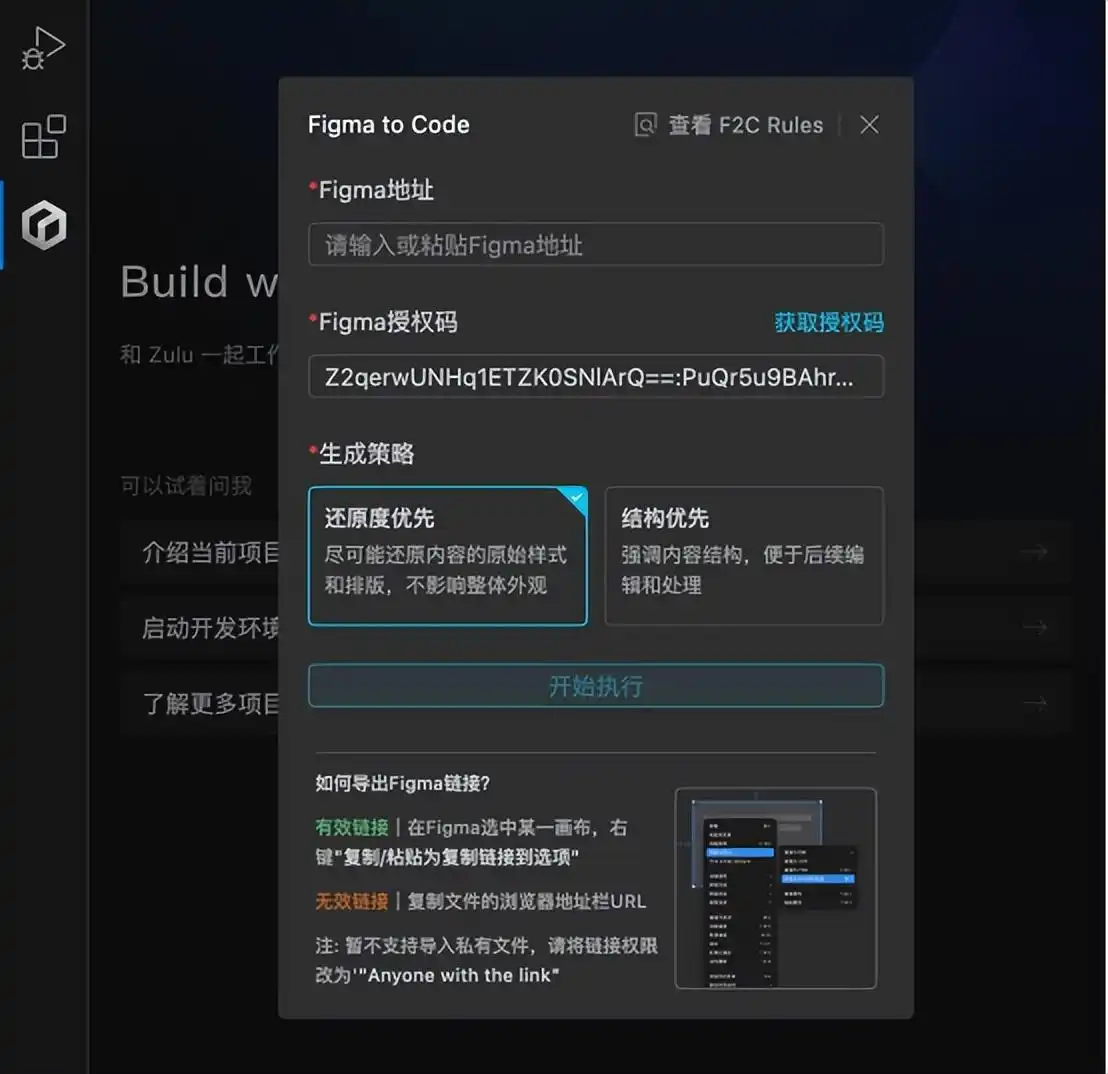Open the Run and Debug sidebar icon
1108x1074 pixels.
click(43, 45)
